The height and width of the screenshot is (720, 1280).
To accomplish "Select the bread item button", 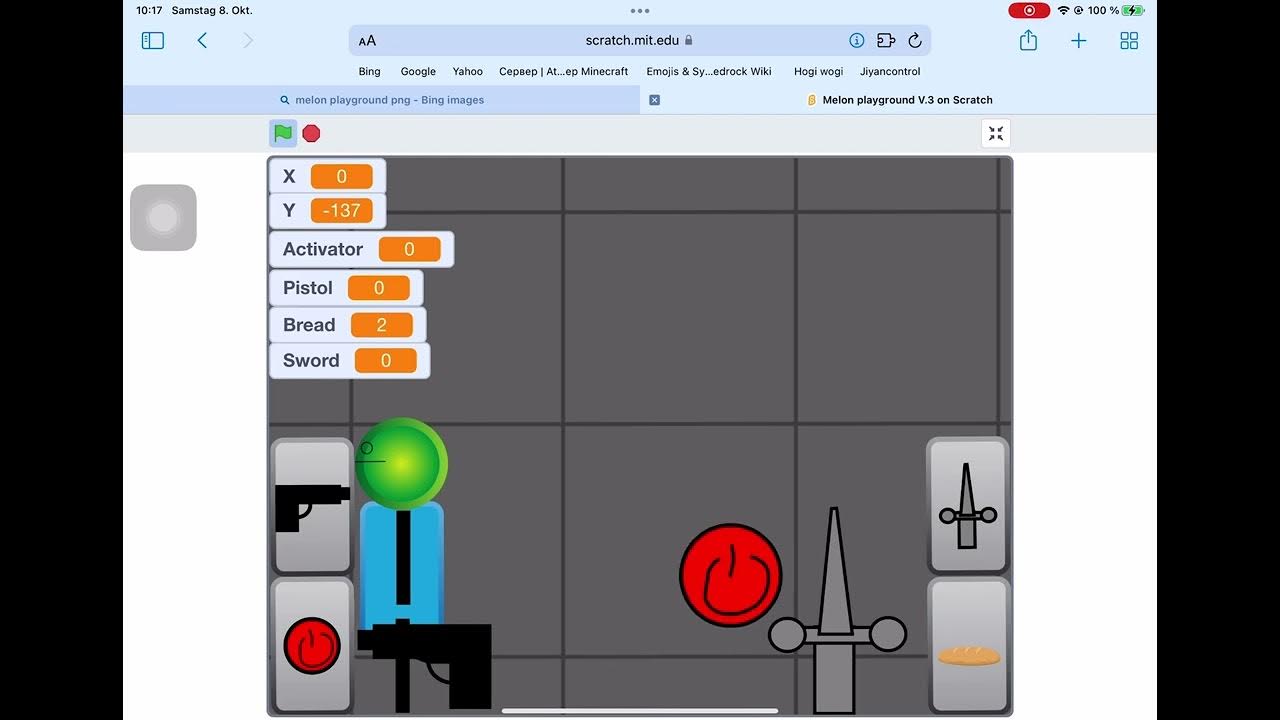I will coord(968,645).
